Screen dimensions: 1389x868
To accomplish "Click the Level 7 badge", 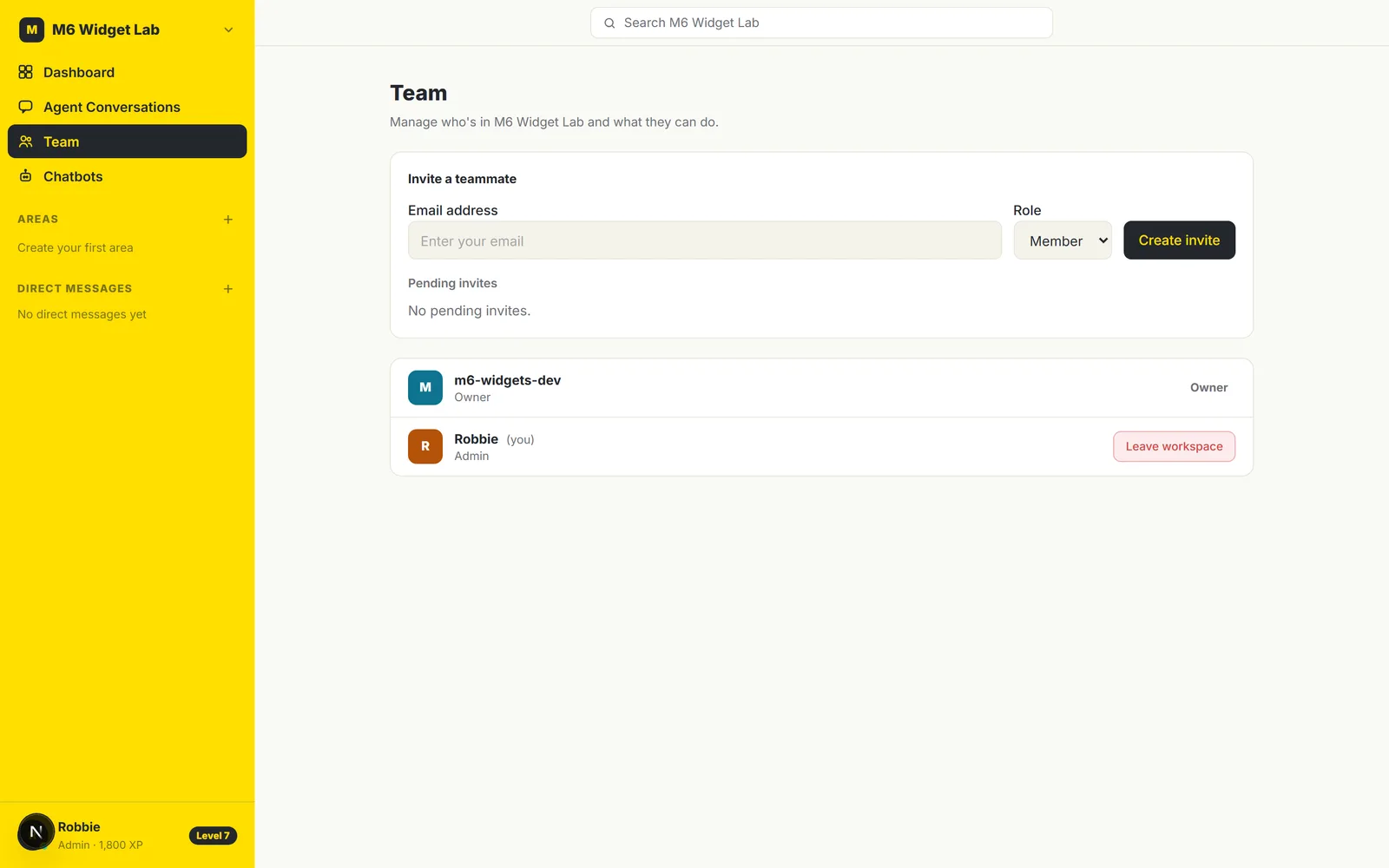I will [x=213, y=836].
